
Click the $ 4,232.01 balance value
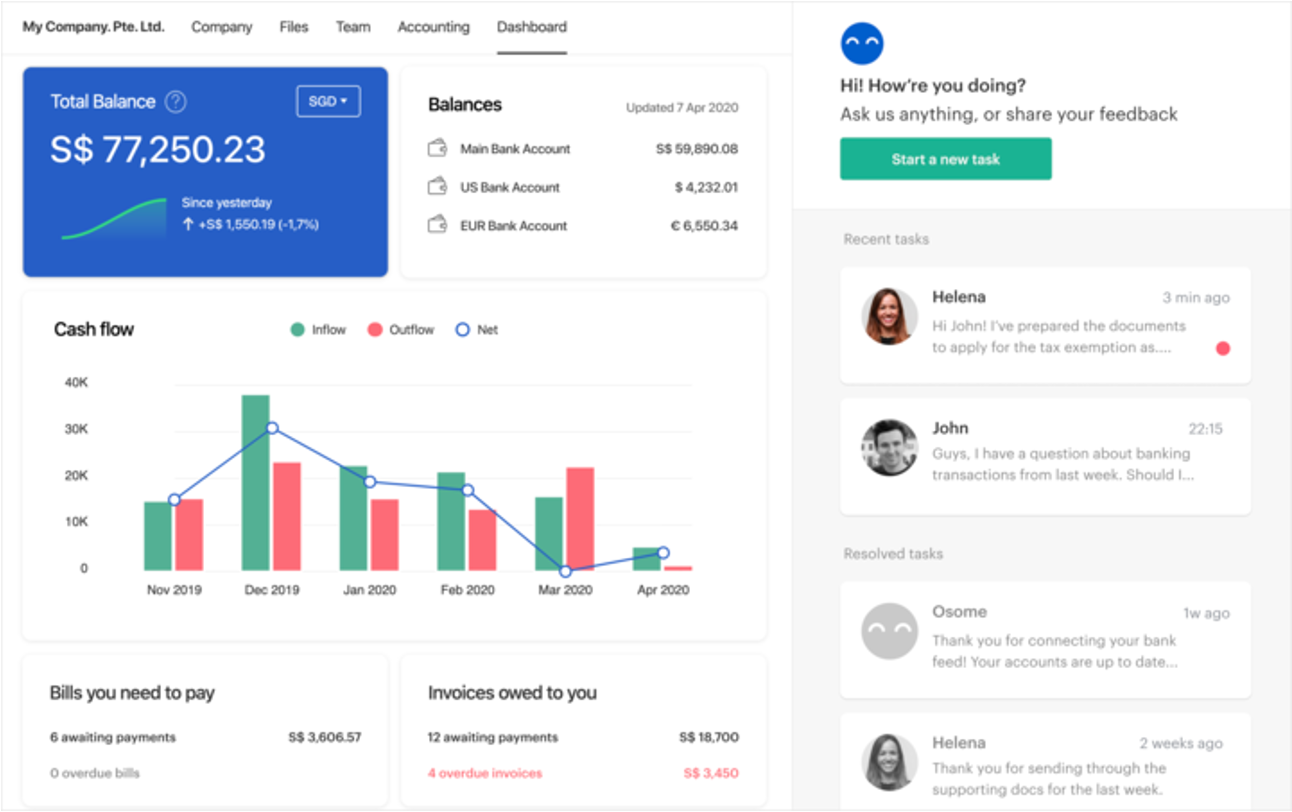(706, 187)
